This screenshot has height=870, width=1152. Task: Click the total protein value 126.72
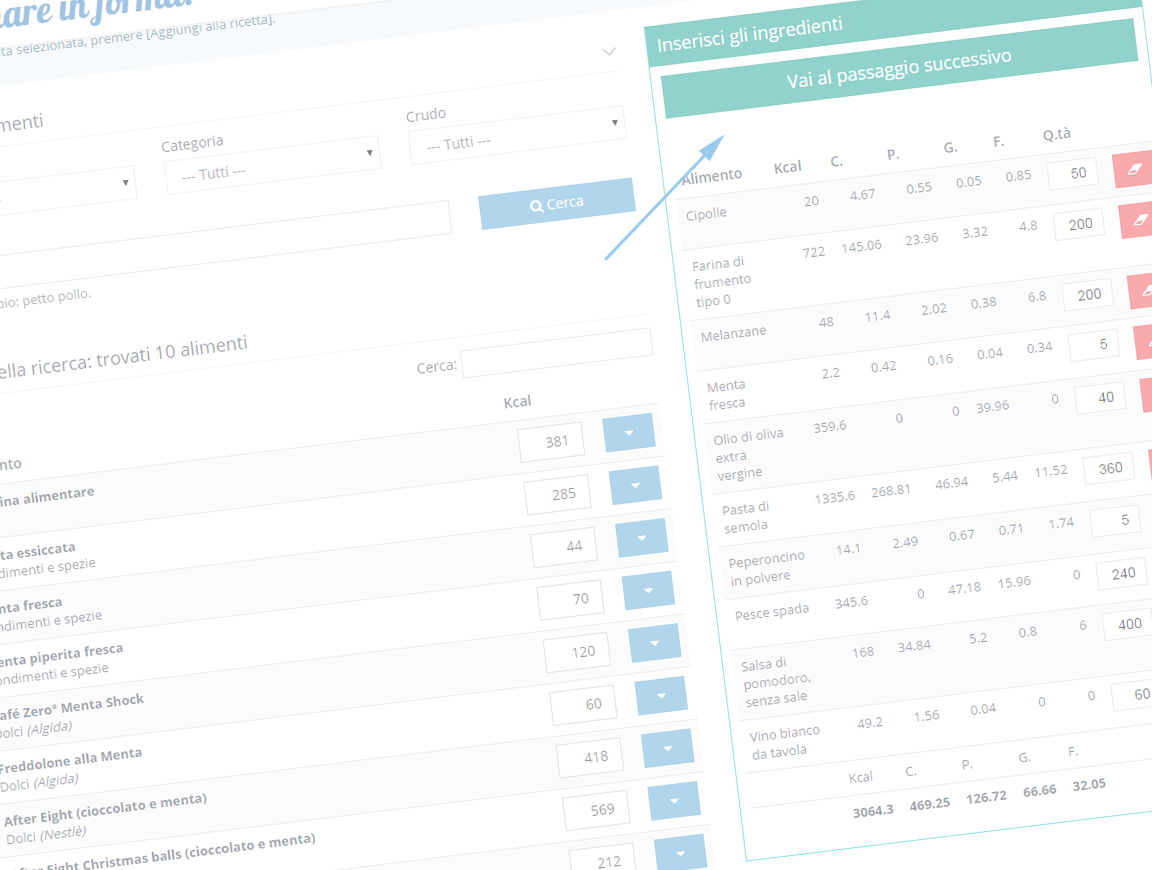[986, 797]
